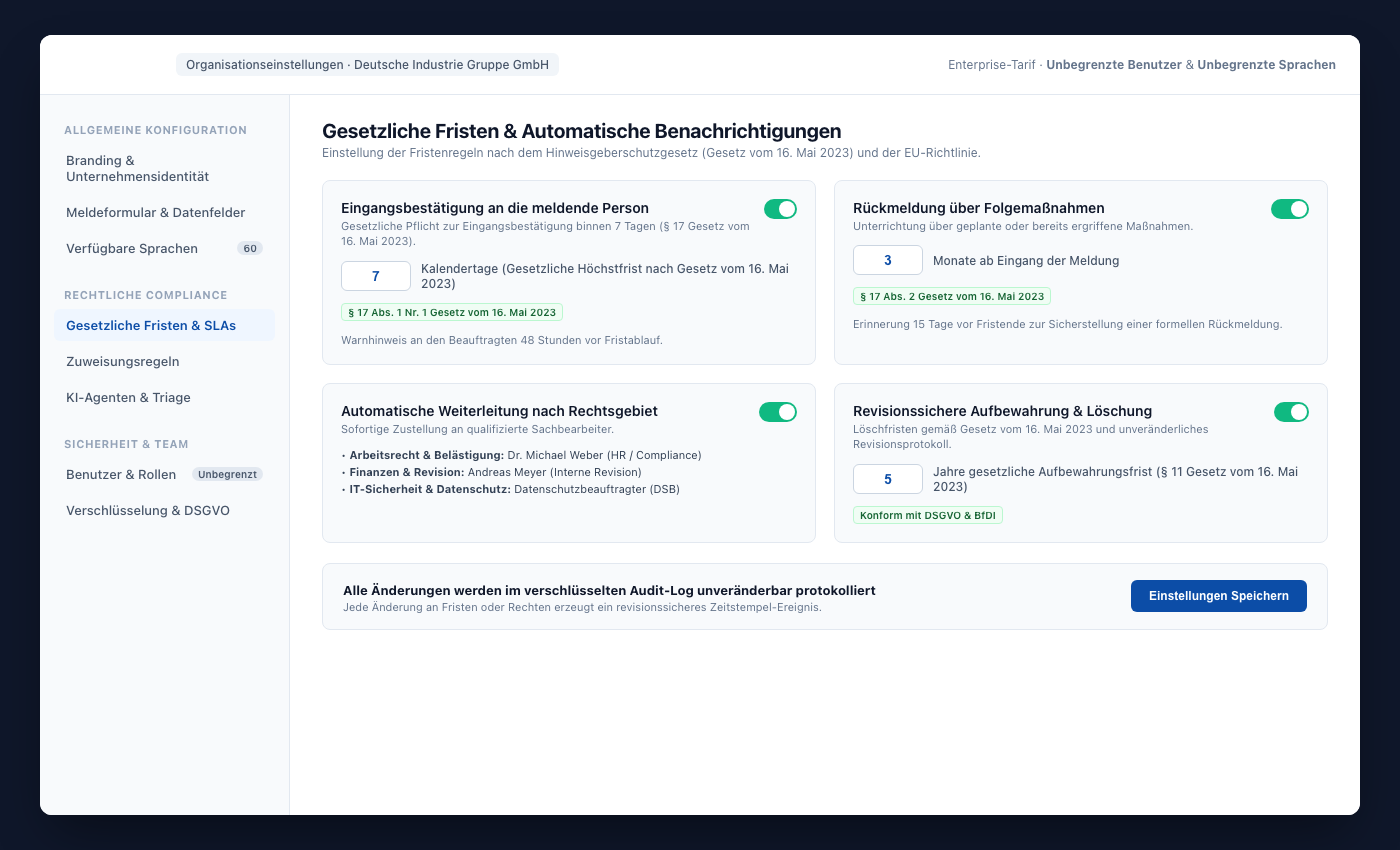Click the Finanzen & Revision routing line
1400x850 pixels.
(x=491, y=472)
